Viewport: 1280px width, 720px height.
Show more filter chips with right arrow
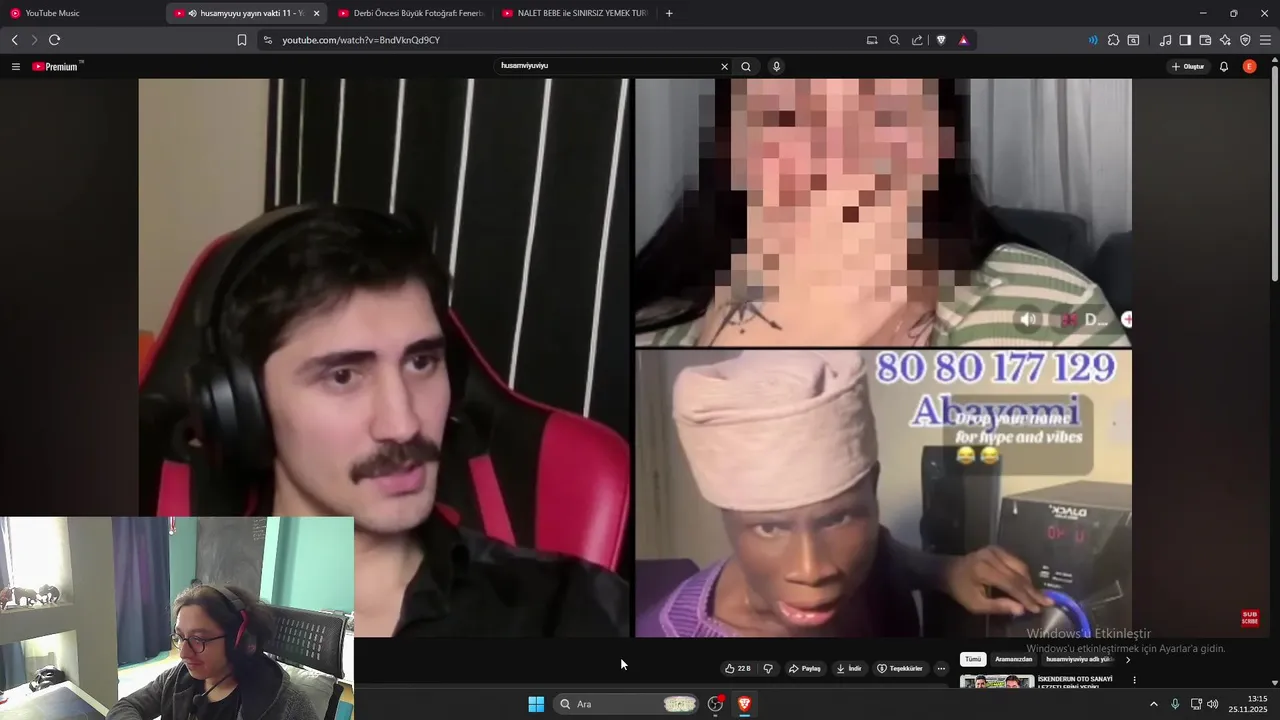pyautogui.click(x=1128, y=660)
